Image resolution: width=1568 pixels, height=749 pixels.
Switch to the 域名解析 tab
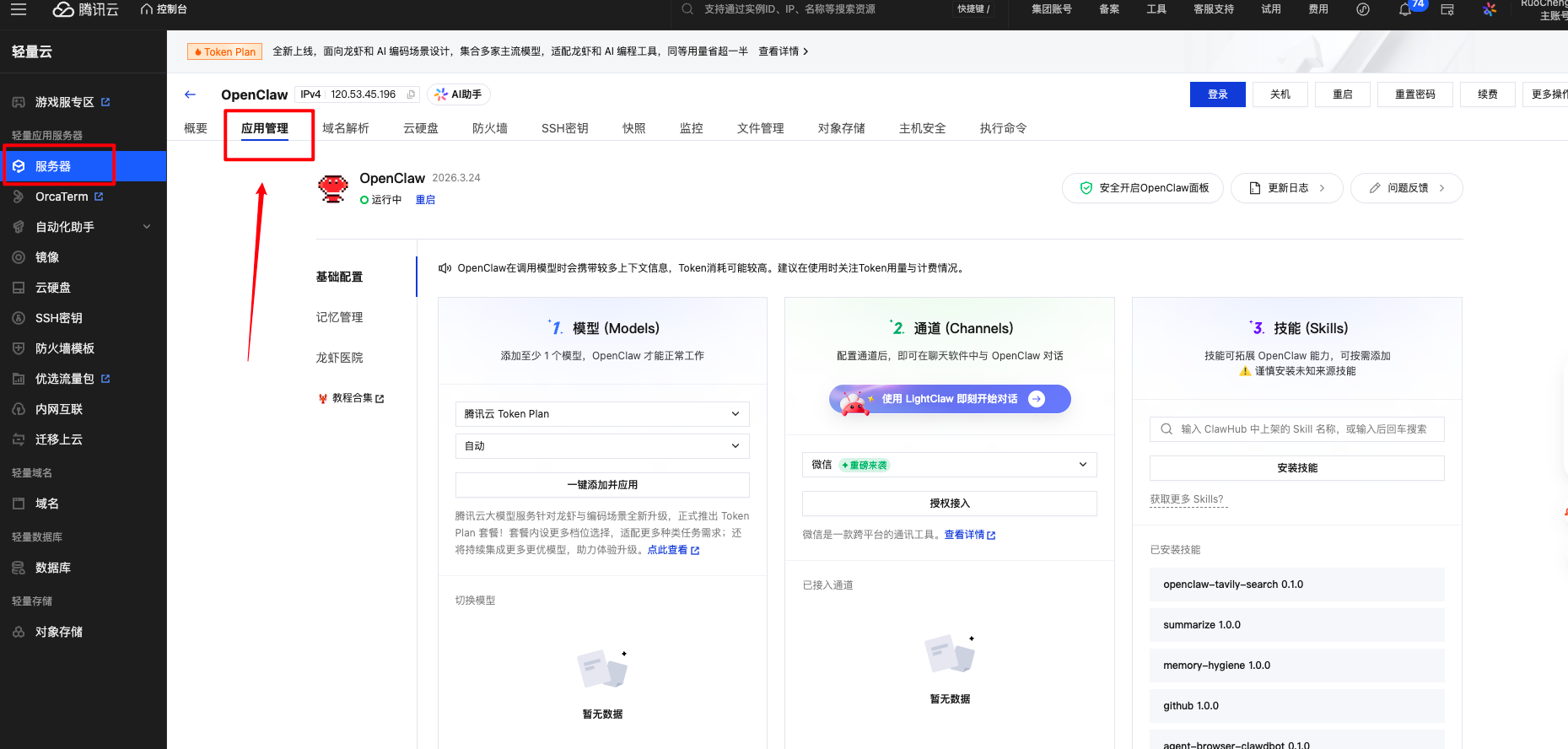coord(346,128)
